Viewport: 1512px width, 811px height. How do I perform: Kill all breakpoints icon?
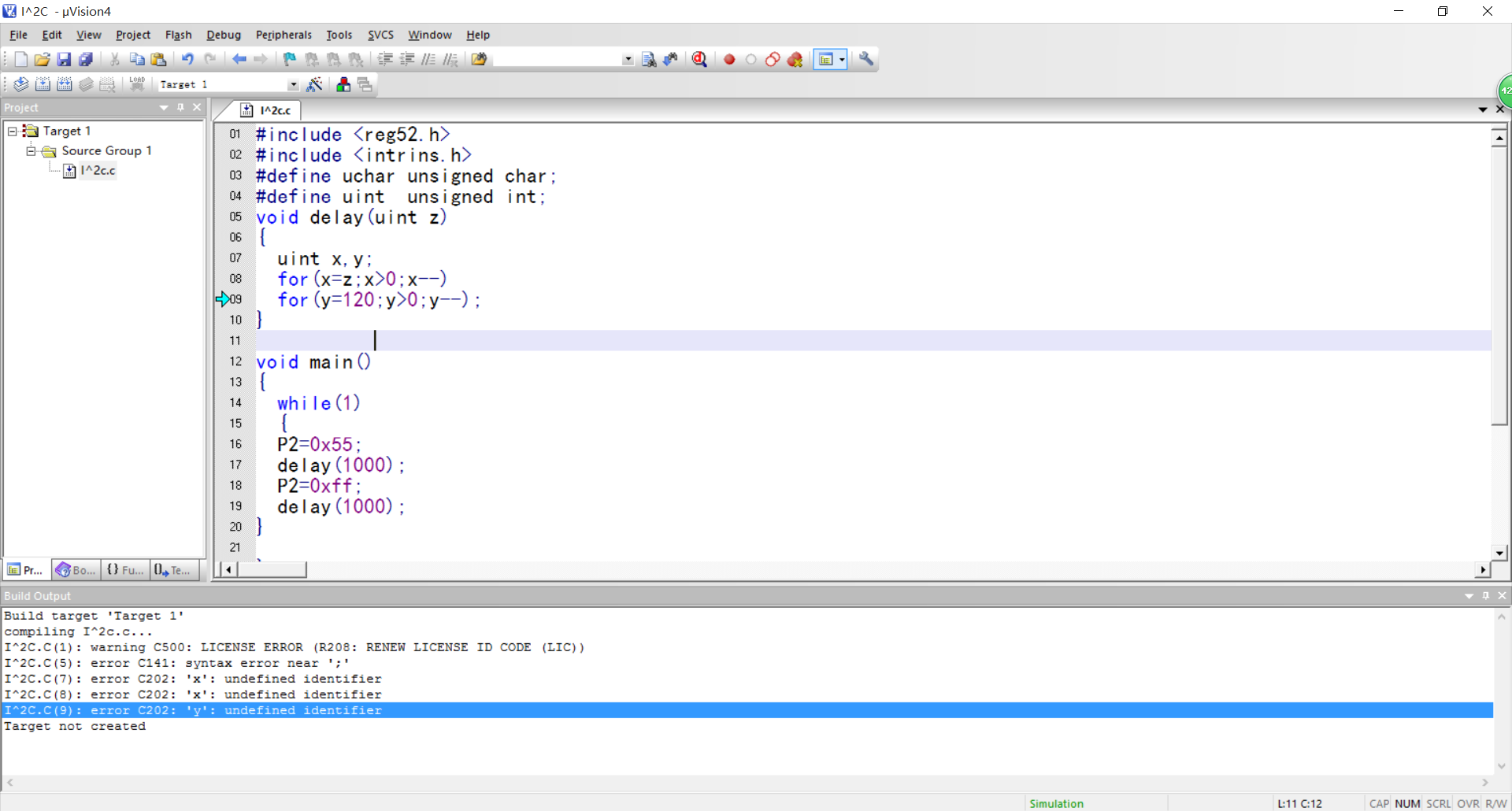(x=795, y=59)
